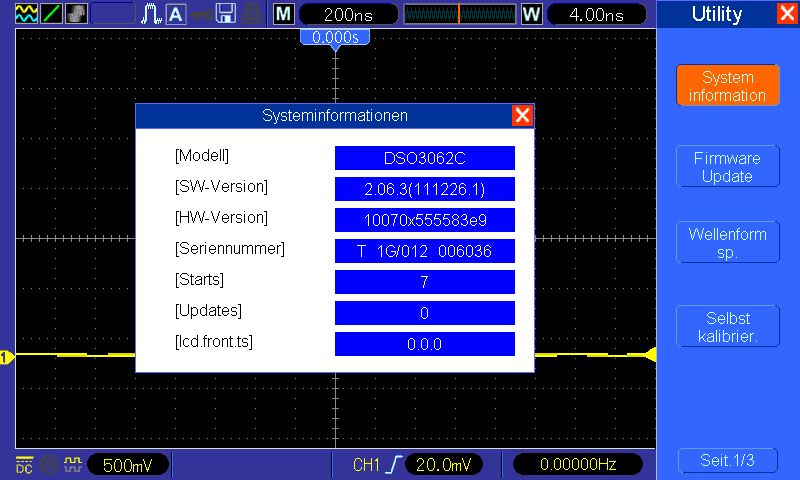Click the 'M' main timebase icon
The height and width of the screenshot is (480, 800).
[x=284, y=14]
